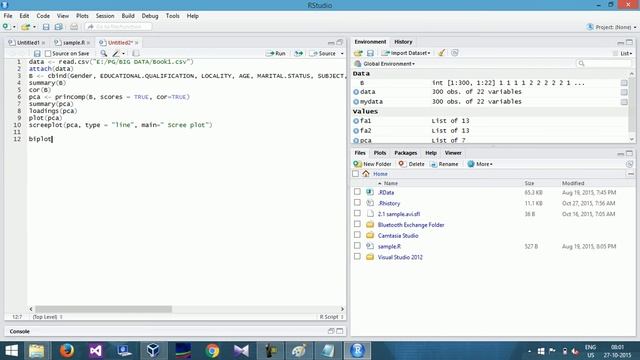Load workspace icon in Environment pane
The height and width of the screenshot is (360, 640).
tap(358, 53)
